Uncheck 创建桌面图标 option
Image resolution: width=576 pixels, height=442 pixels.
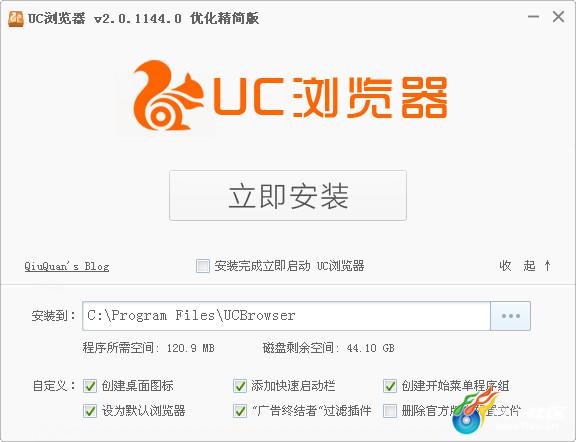click(90, 386)
